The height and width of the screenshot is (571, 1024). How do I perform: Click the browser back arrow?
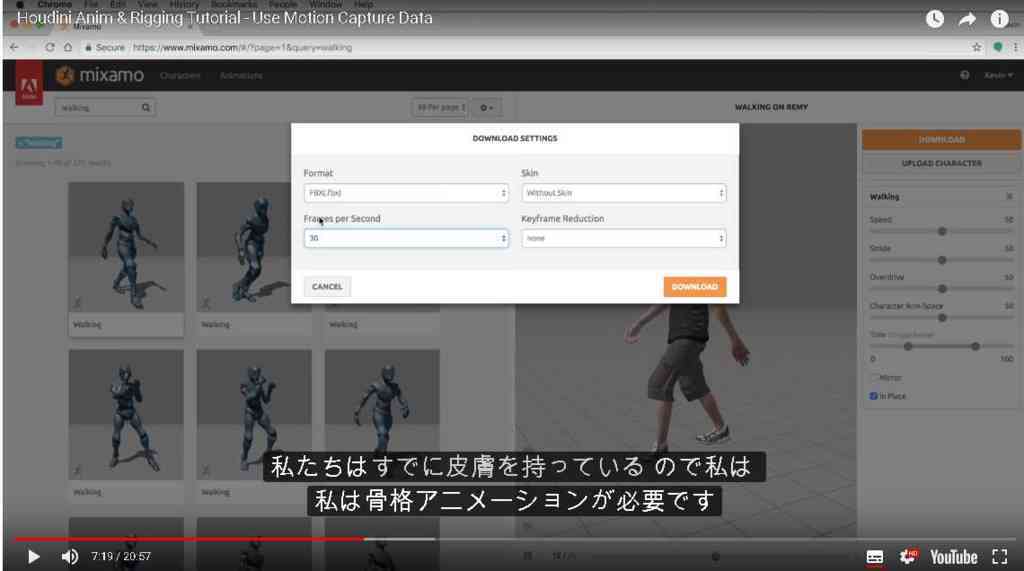point(14,47)
